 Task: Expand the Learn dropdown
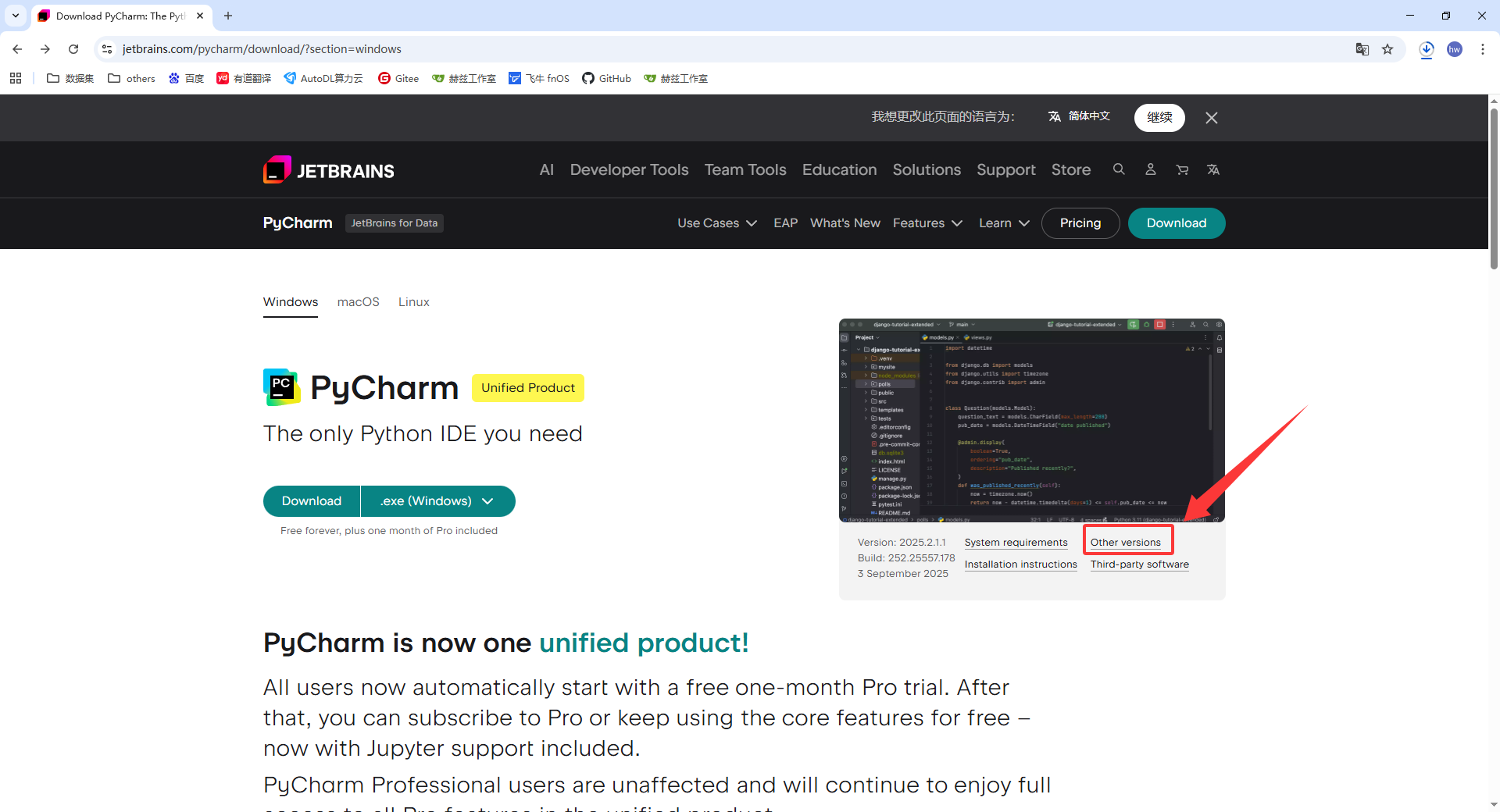(x=1004, y=223)
